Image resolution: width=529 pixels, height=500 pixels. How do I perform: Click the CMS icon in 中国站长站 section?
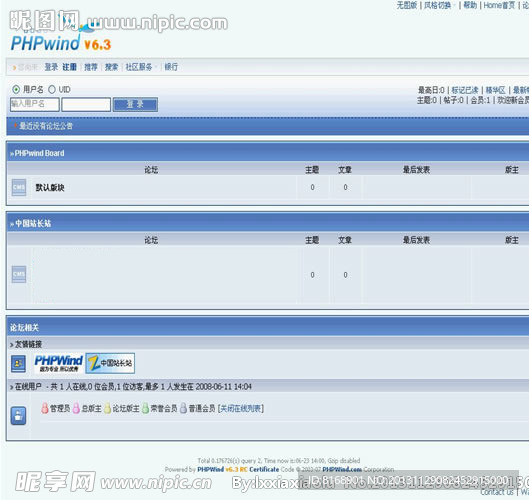(x=19, y=274)
